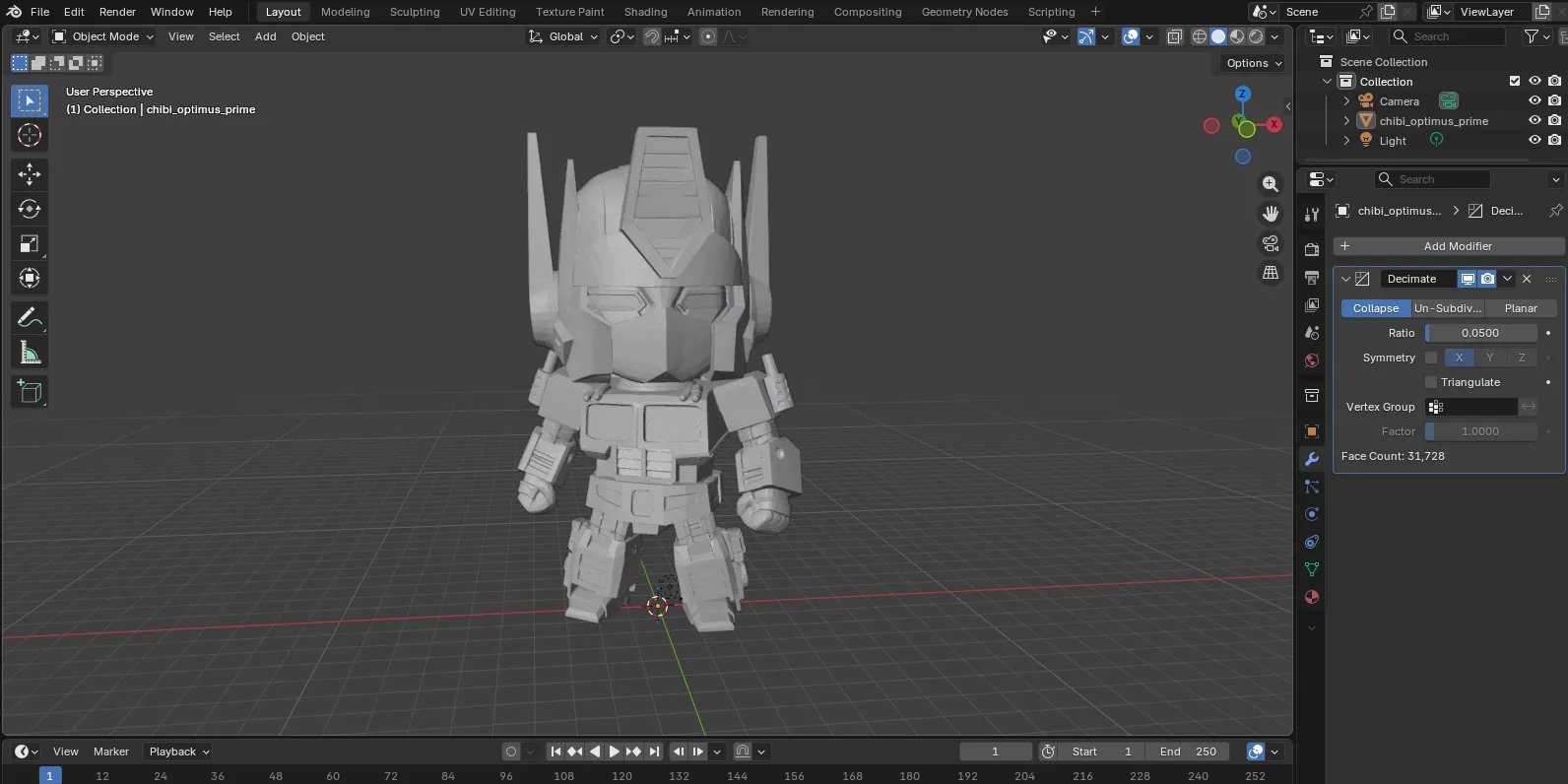Click the Factor slider field

click(x=1480, y=431)
